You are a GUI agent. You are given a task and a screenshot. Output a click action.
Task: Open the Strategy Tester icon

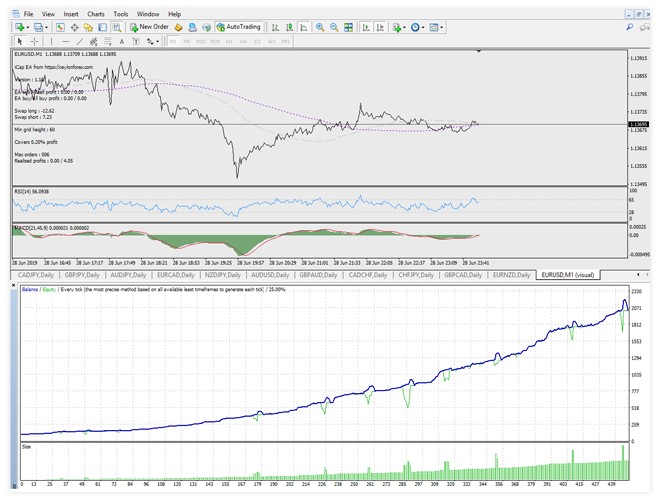(117, 27)
